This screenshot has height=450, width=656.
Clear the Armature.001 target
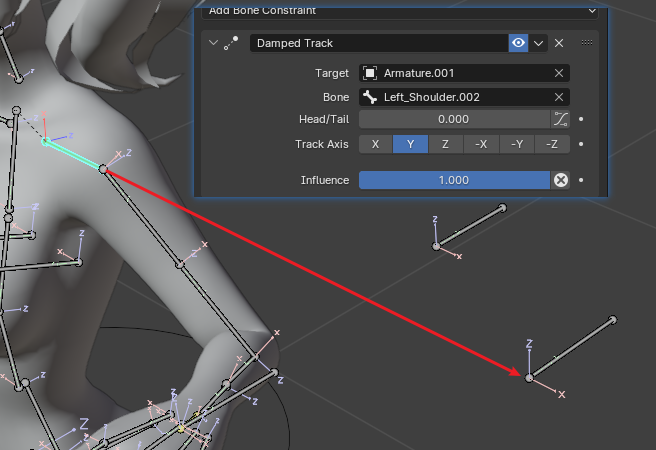[x=559, y=73]
